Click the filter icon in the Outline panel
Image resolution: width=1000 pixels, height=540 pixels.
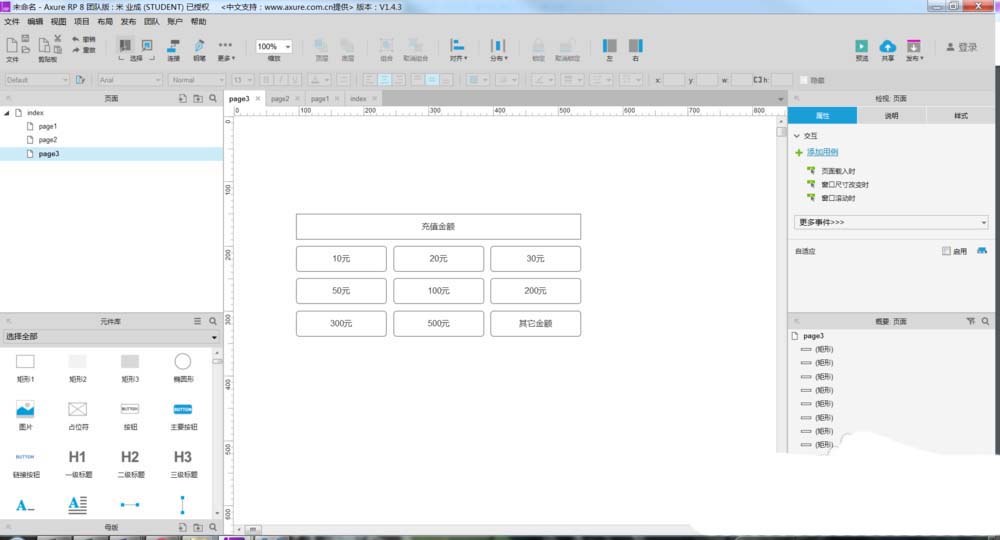971,321
